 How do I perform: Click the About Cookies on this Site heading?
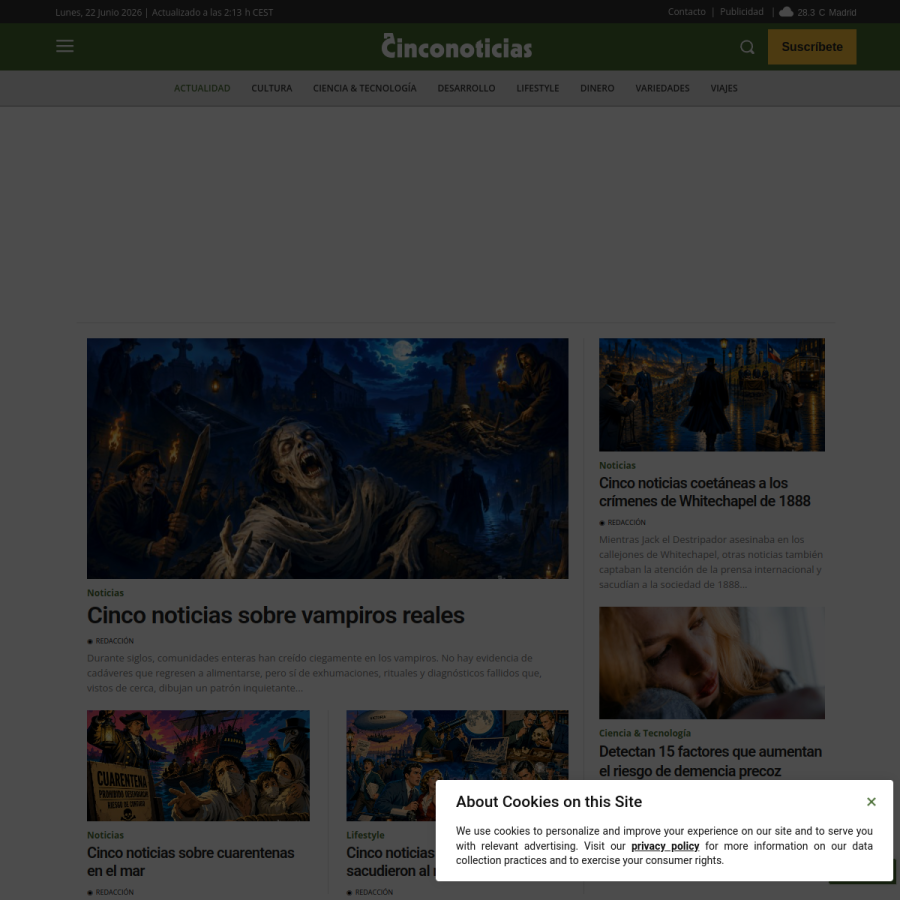click(x=549, y=802)
